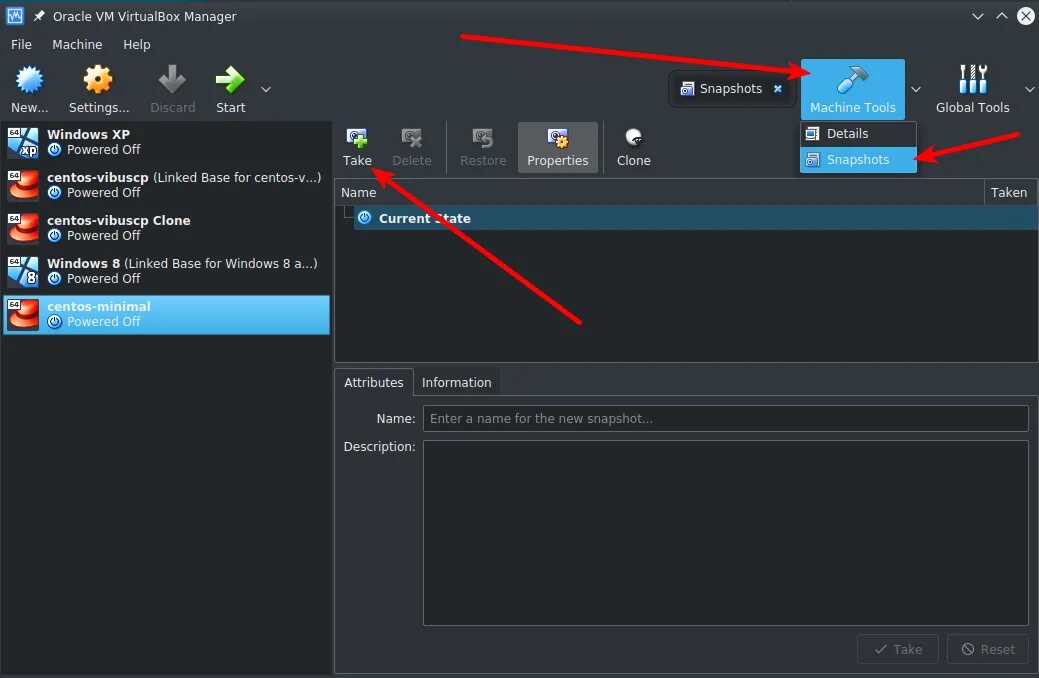Open the Help menu
This screenshot has height=678, width=1039.
tap(137, 44)
